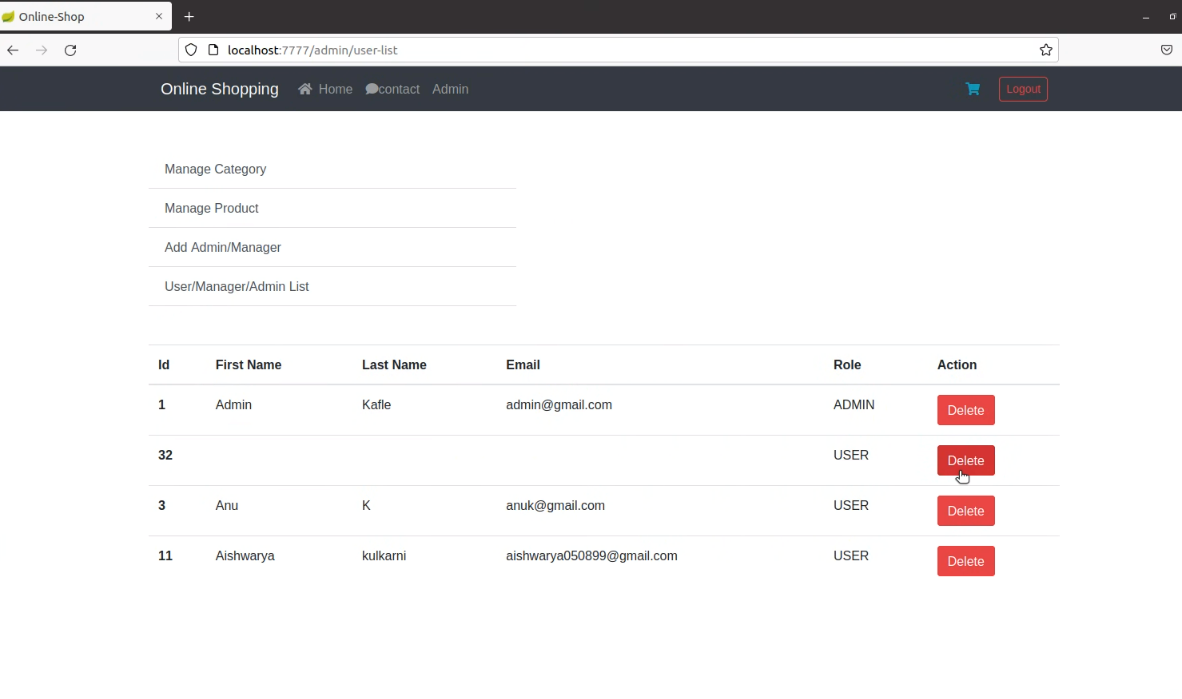The width and height of the screenshot is (1182, 699).
Task: Open Manage Category section
Action: click(x=215, y=169)
